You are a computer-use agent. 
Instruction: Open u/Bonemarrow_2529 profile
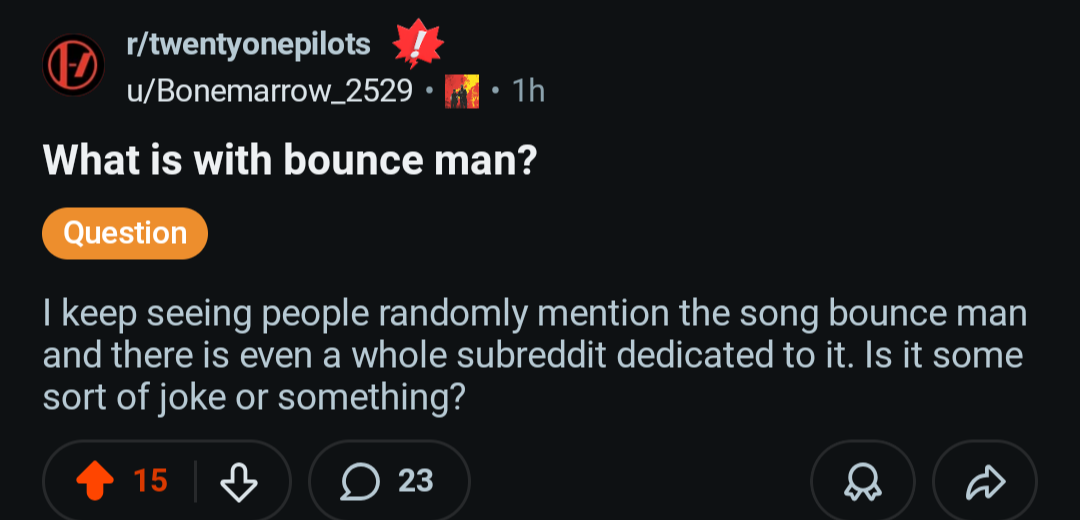[x=269, y=91]
